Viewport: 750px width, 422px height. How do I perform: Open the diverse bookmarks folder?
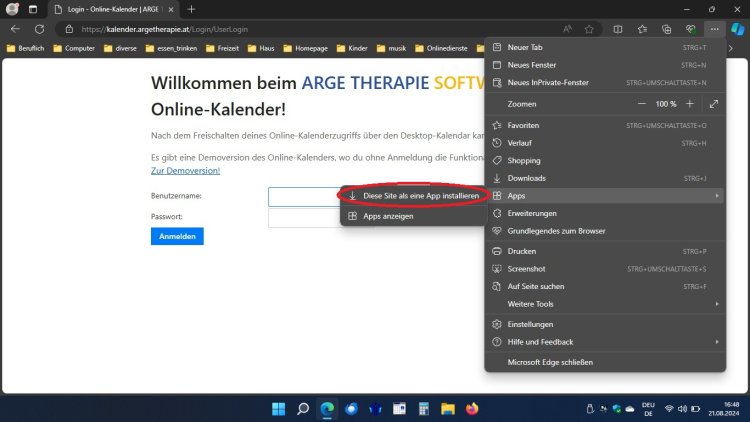click(121, 48)
